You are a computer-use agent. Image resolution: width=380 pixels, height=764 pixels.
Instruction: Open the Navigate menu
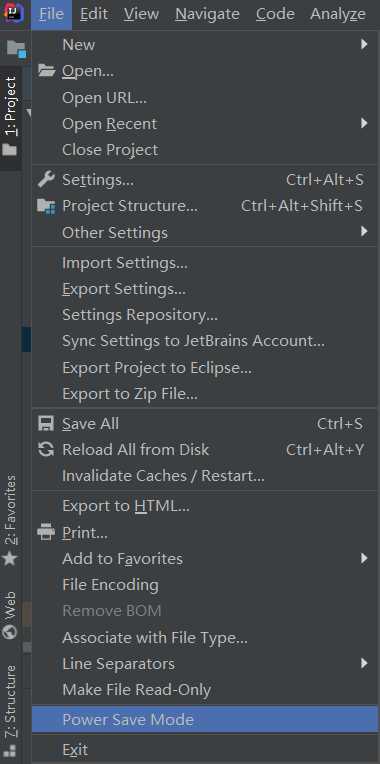click(x=208, y=14)
